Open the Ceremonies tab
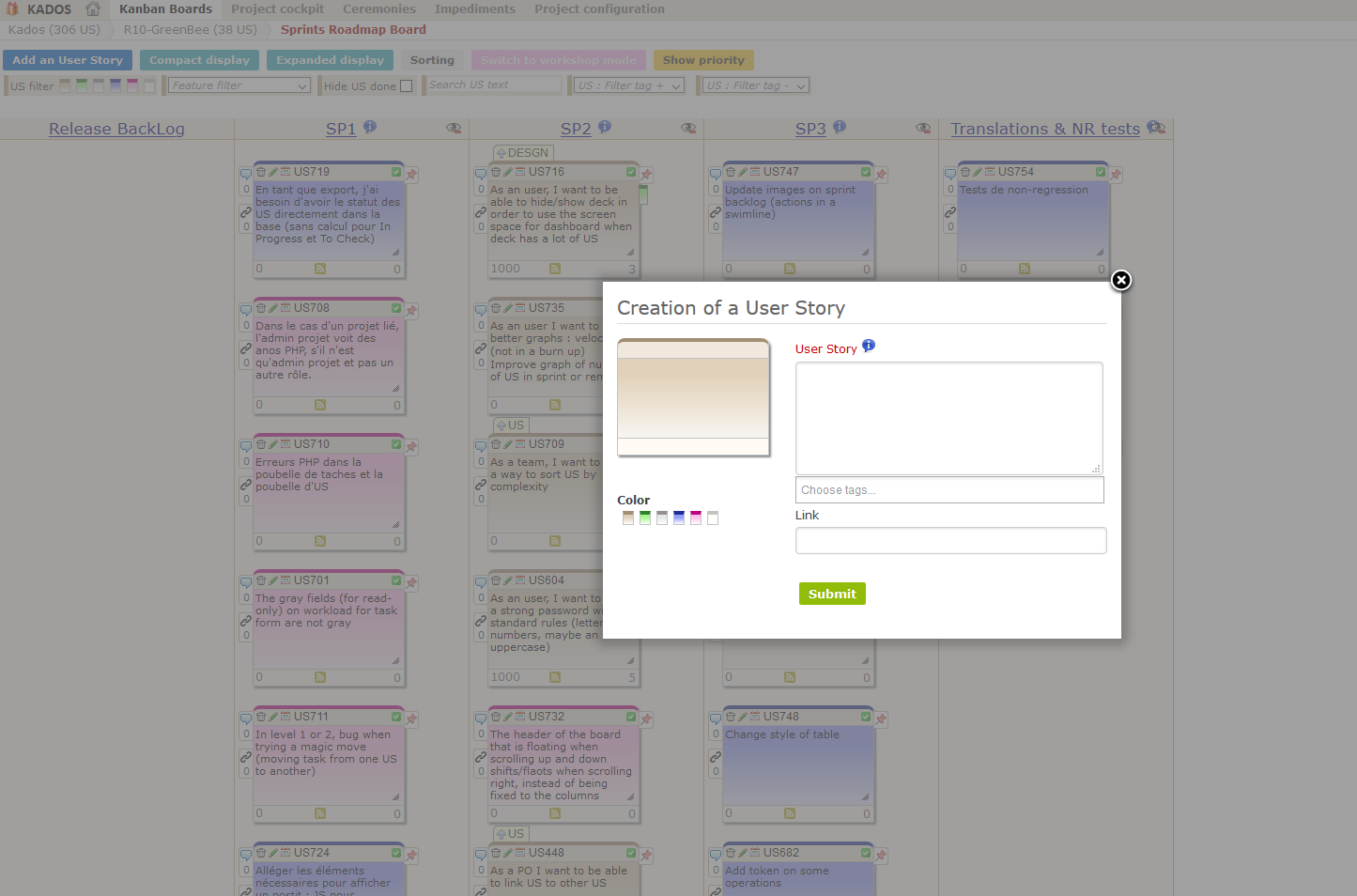1357x896 pixels. 379,9
